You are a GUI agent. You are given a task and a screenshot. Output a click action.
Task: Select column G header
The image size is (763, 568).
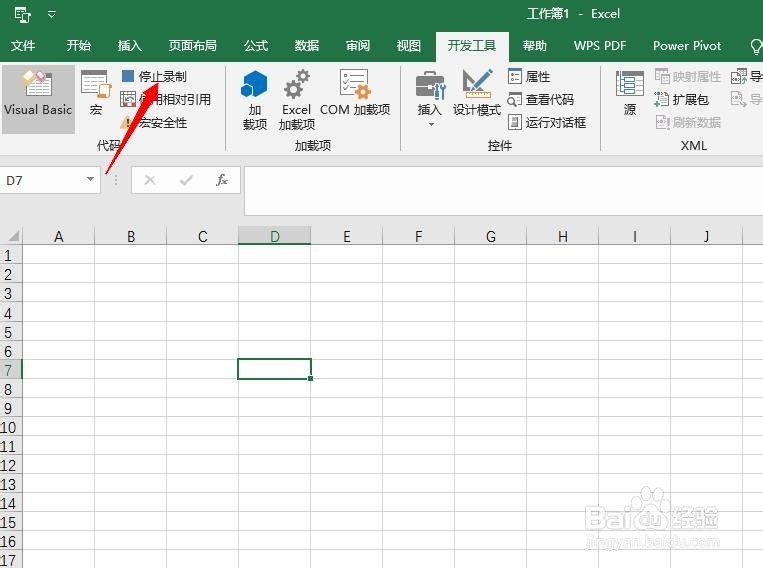(x=490, y=236)
